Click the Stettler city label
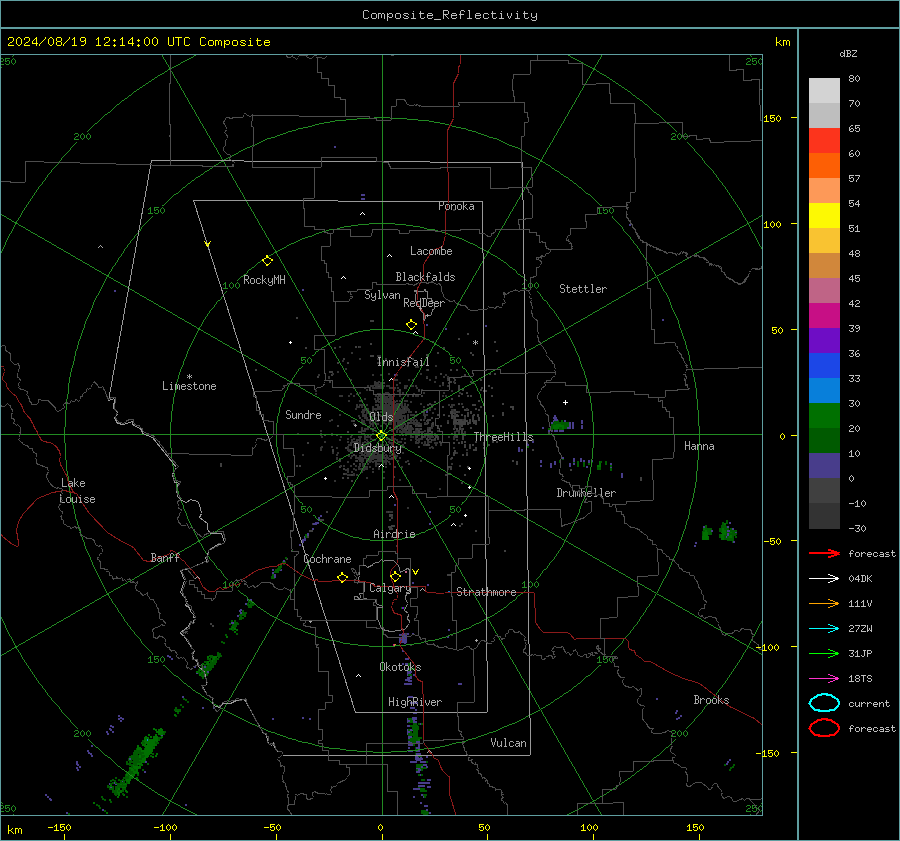The image size is (900, 841). tap(583, 289)
